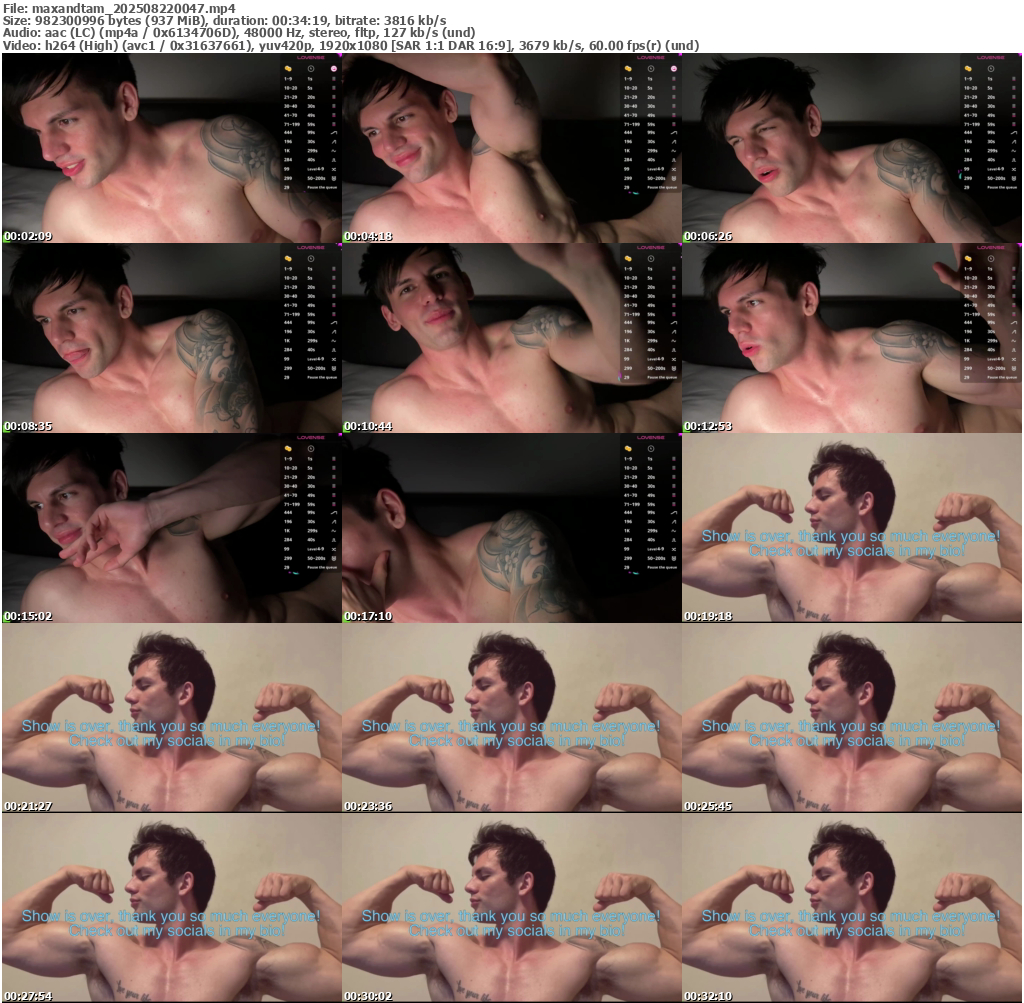Screen dimensions: 1024x1003
Task: View the frame labeled 00:27:54
Action: (171, 908)
